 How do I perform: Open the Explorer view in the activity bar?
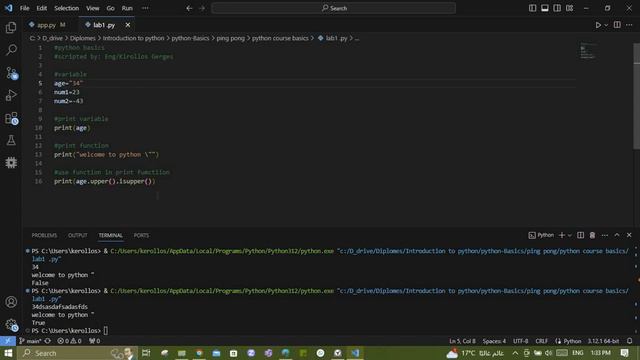coord(11,28)
